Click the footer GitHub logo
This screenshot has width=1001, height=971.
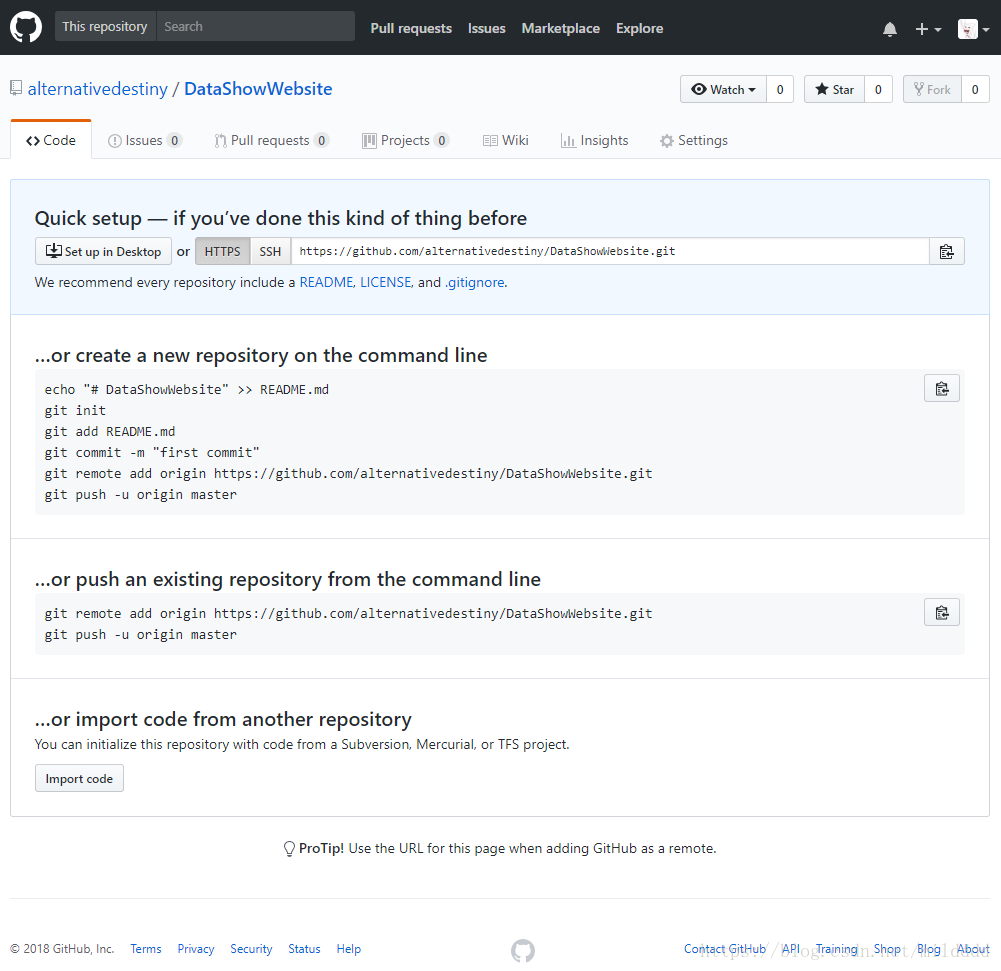tap(523, 951)
